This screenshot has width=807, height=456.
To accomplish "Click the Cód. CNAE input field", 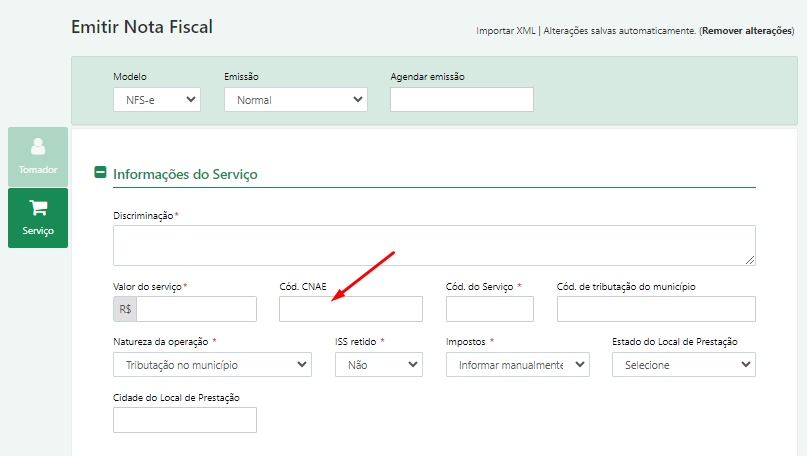I will click(x=351, y=309).
